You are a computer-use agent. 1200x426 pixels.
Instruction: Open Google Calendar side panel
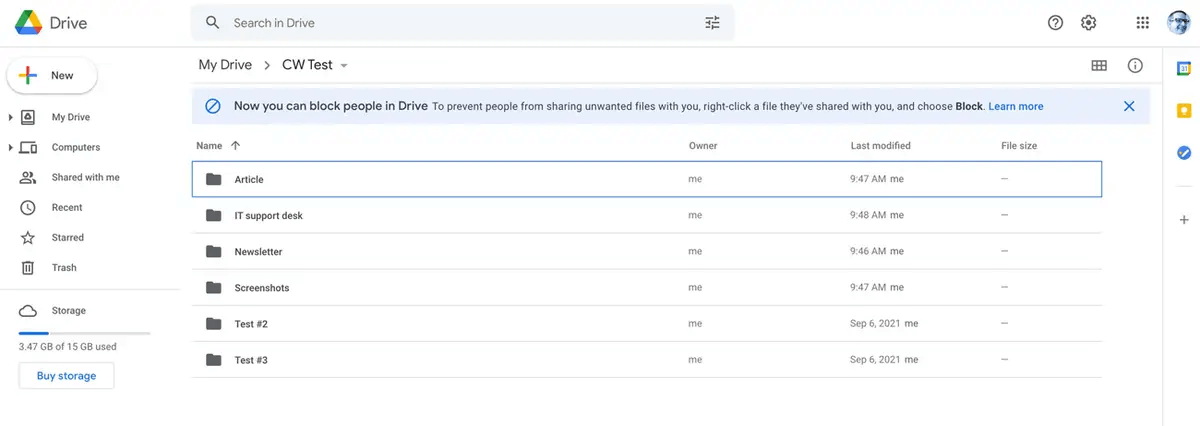pyautogui.click(x=1184, y=68)
